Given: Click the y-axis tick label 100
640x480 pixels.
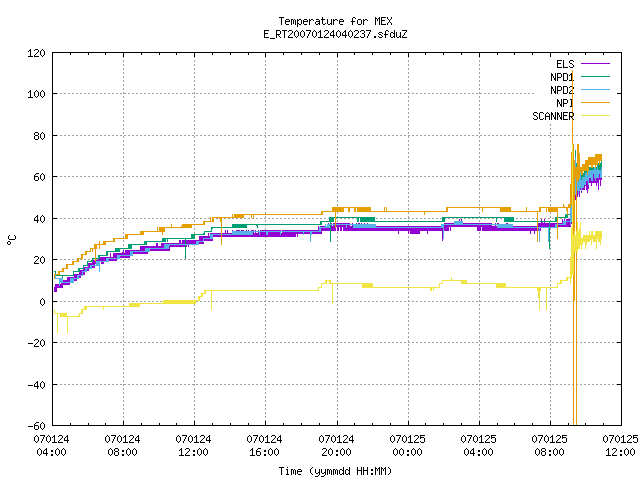Looking at the screenshot, I should pos(36,94).
